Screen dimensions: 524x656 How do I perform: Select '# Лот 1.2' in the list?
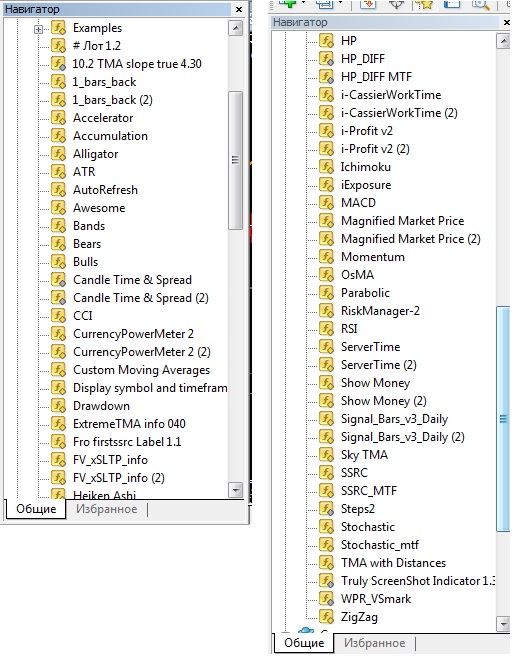[97, 46]
